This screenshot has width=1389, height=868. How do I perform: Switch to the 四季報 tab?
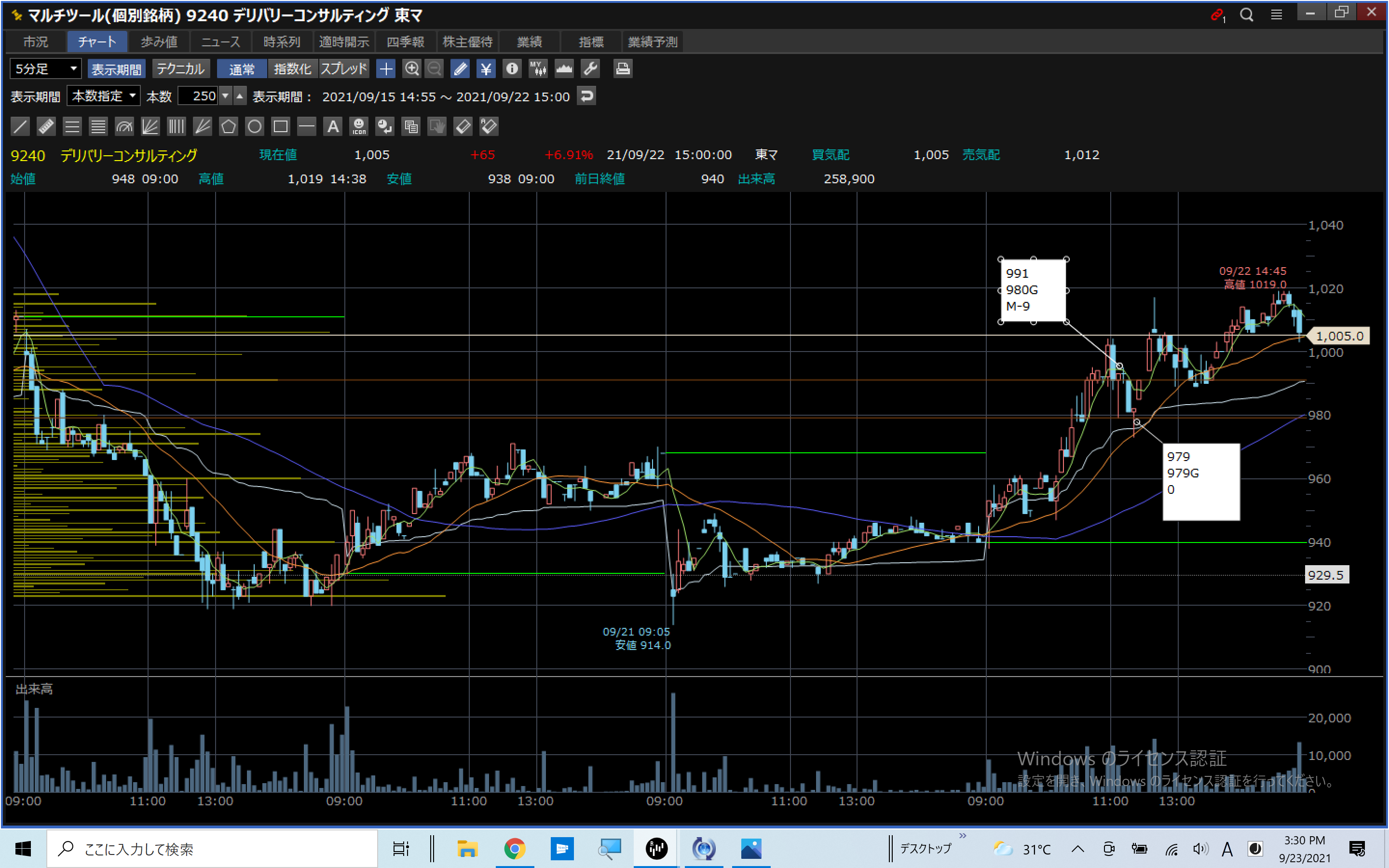405,42
